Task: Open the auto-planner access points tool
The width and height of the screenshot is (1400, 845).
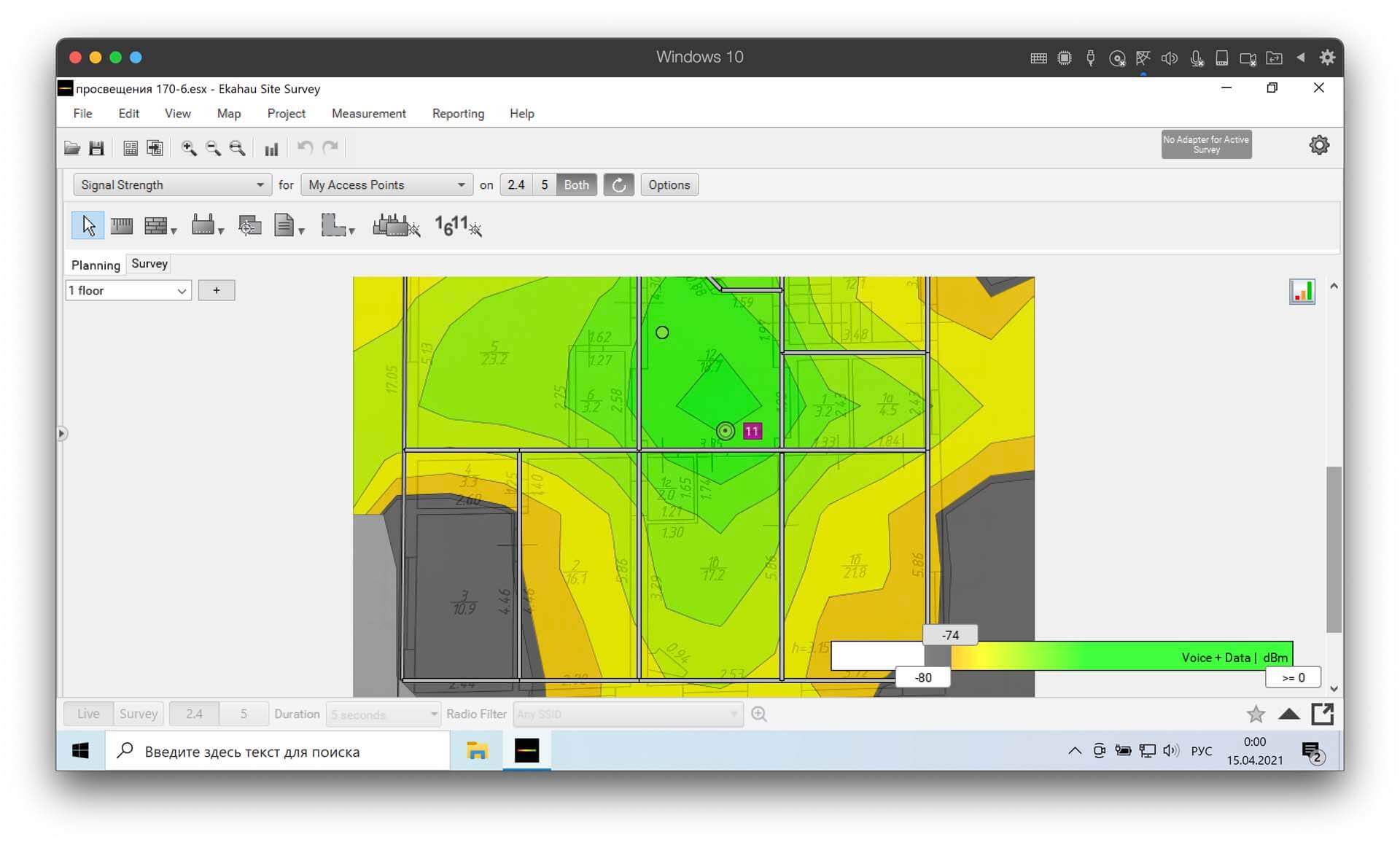Action: (396, 225)
